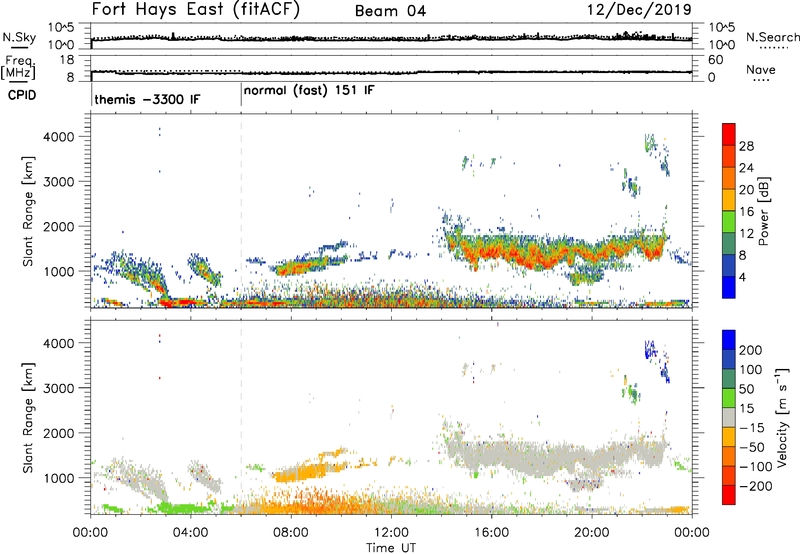800x554 pixels.
Task: Click the "20:00" time axis label
Action: click(591, 533)
